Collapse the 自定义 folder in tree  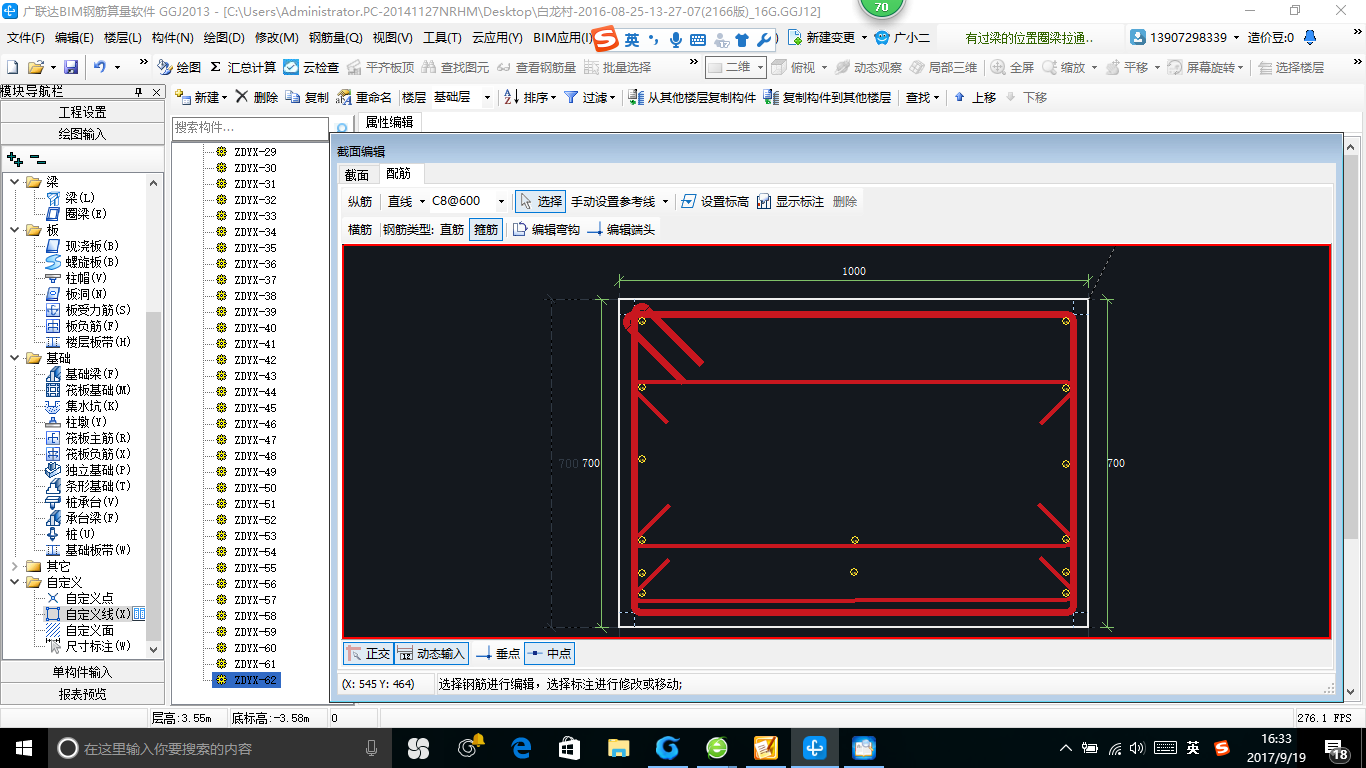tap(15, 582)
